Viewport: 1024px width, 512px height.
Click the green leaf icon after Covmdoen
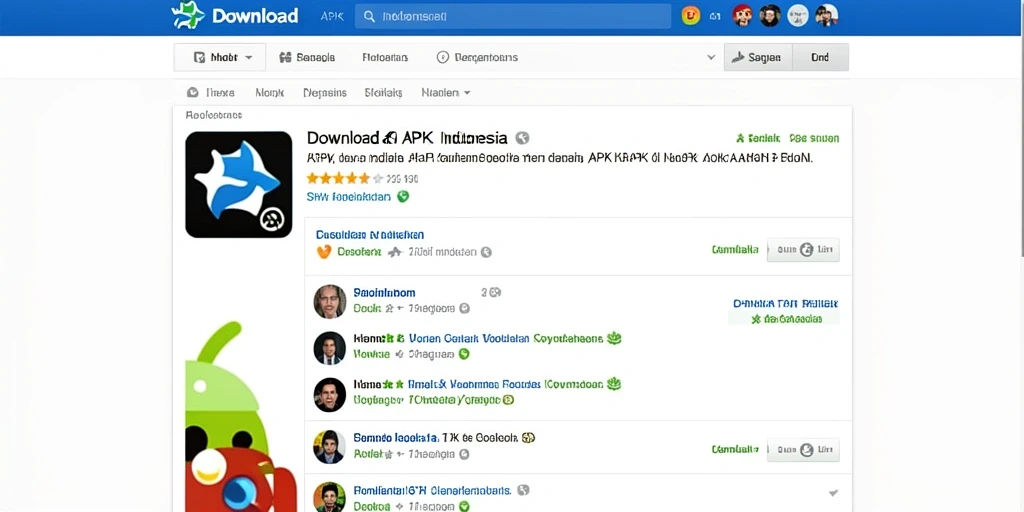point(614,383)
